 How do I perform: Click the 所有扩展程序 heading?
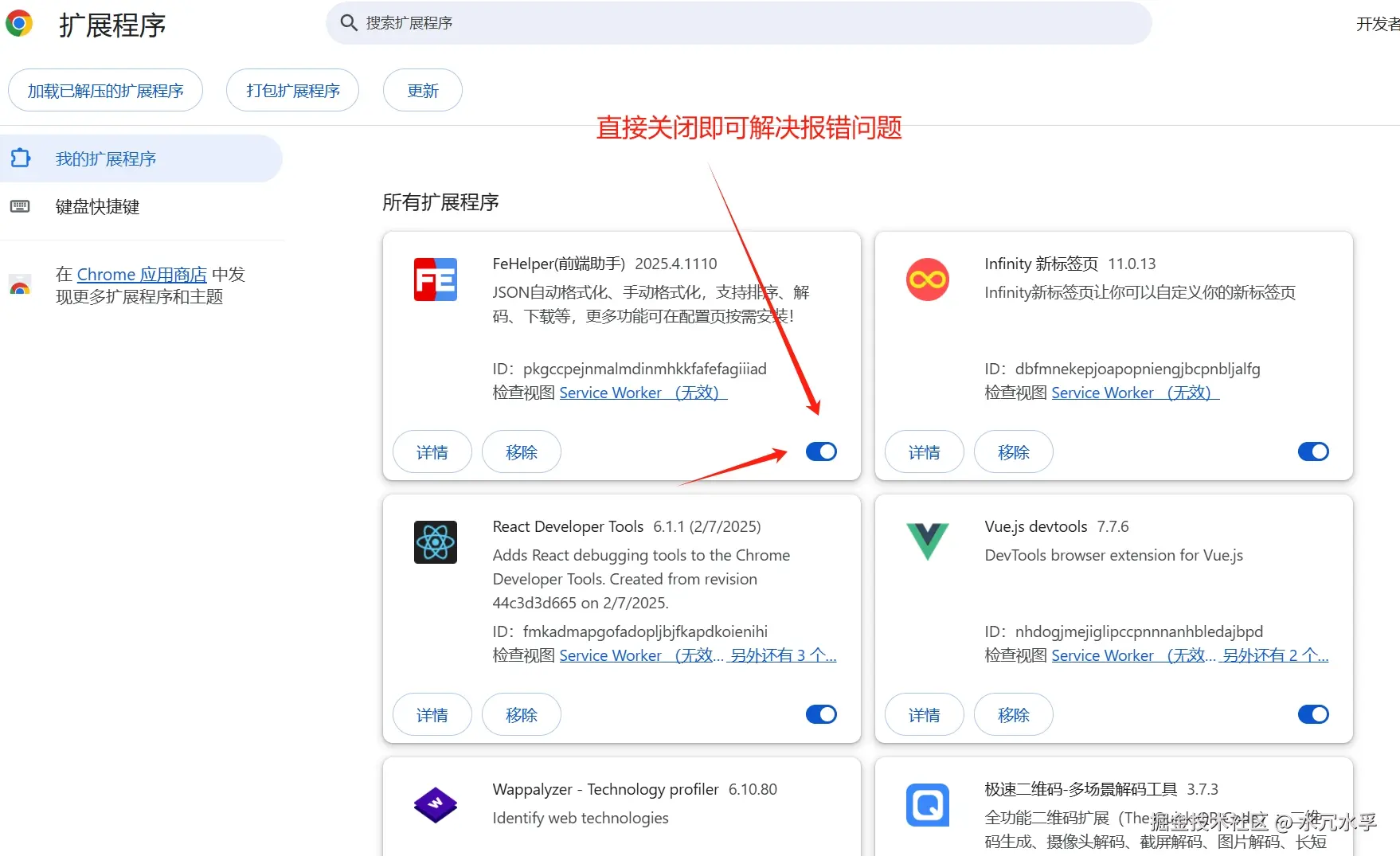[x=440, y=202]
